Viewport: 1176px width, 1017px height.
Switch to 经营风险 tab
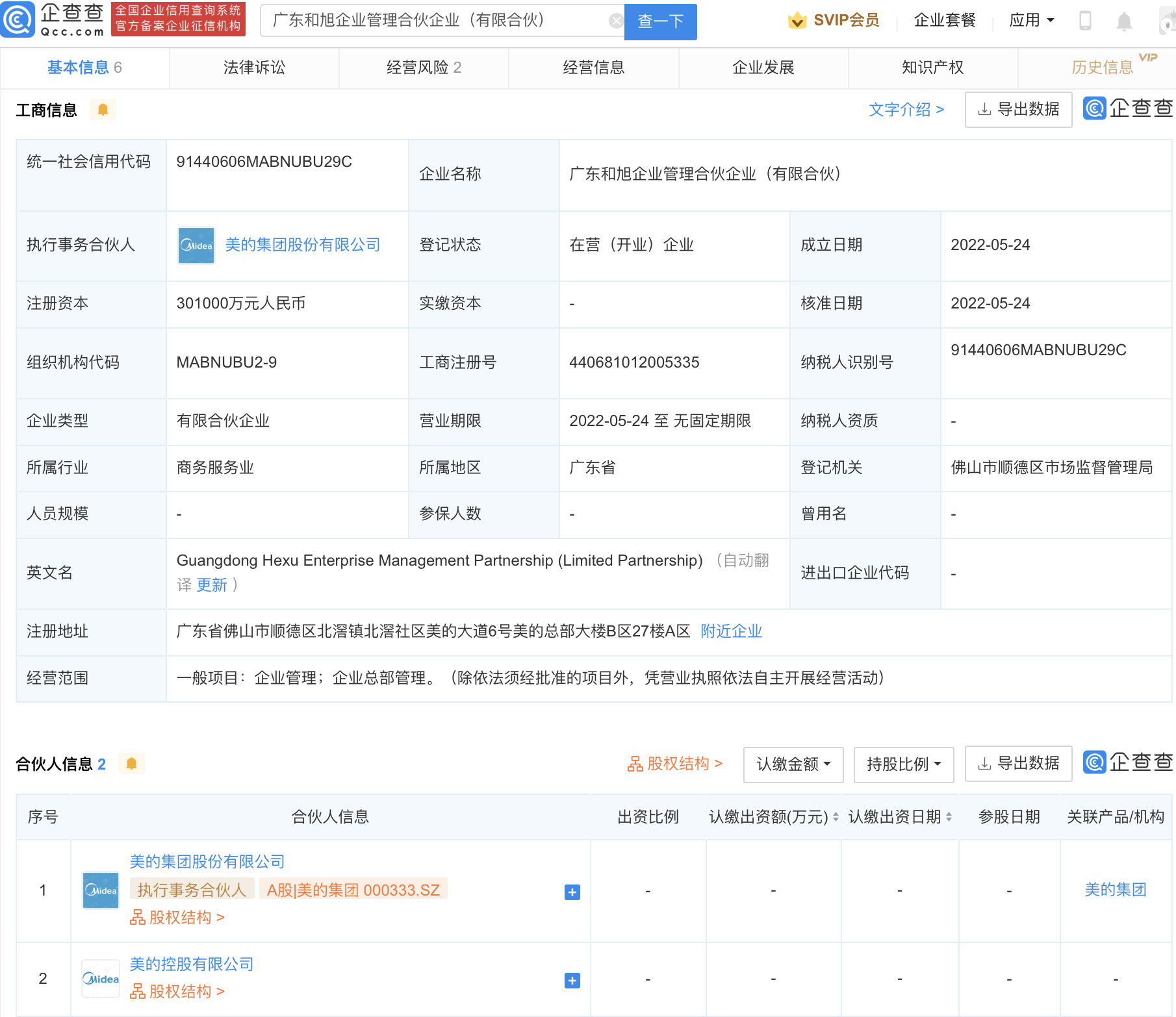pos(424,68)
